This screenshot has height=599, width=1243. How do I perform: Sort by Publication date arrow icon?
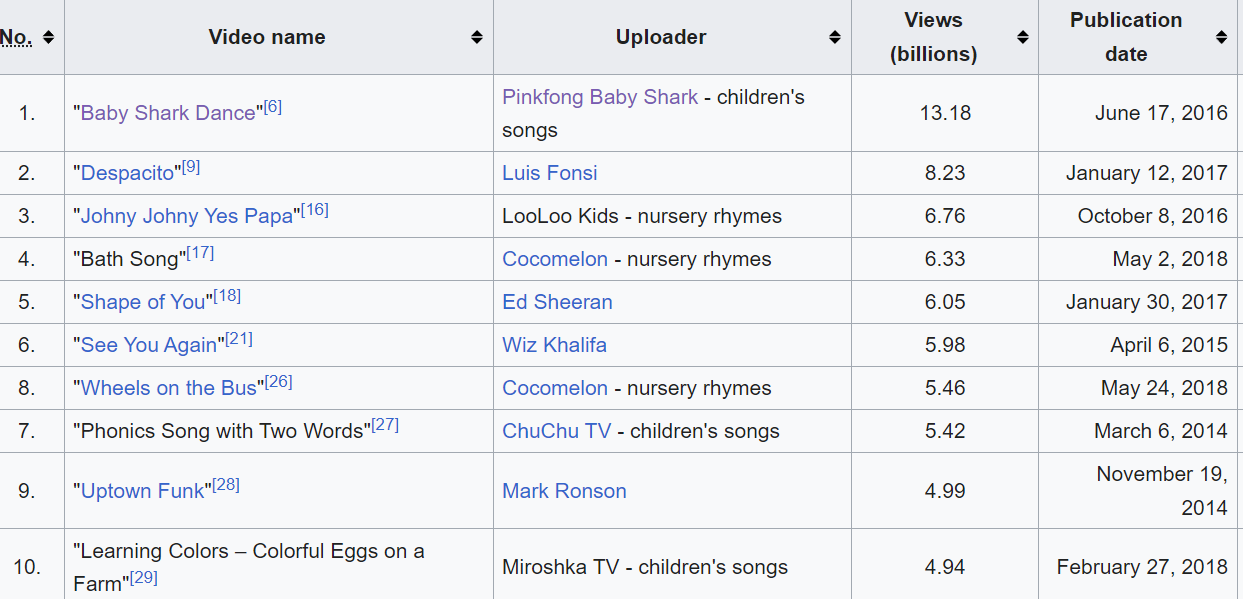(1221, 37)
